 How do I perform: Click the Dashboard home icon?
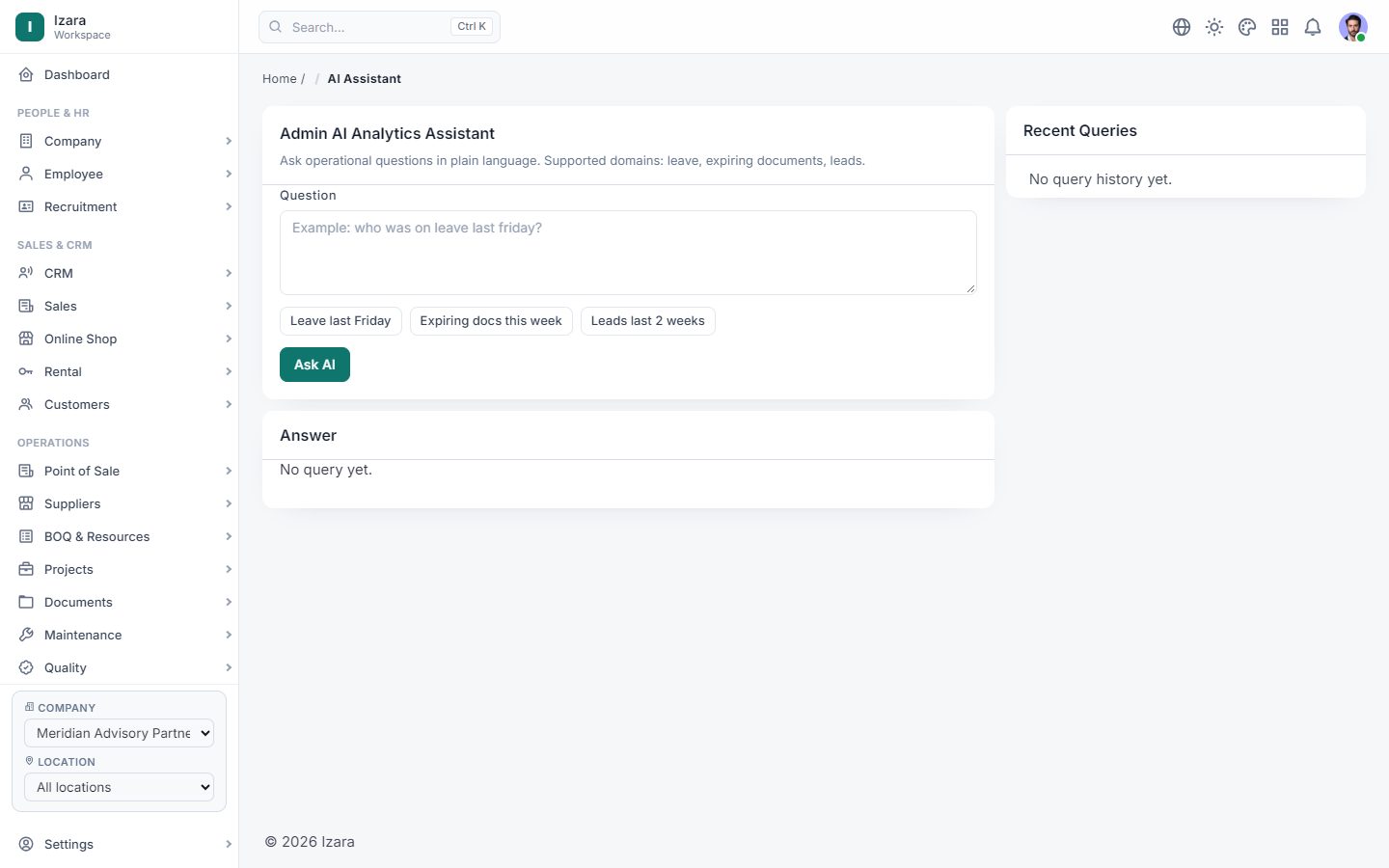[x=26, y=74]
